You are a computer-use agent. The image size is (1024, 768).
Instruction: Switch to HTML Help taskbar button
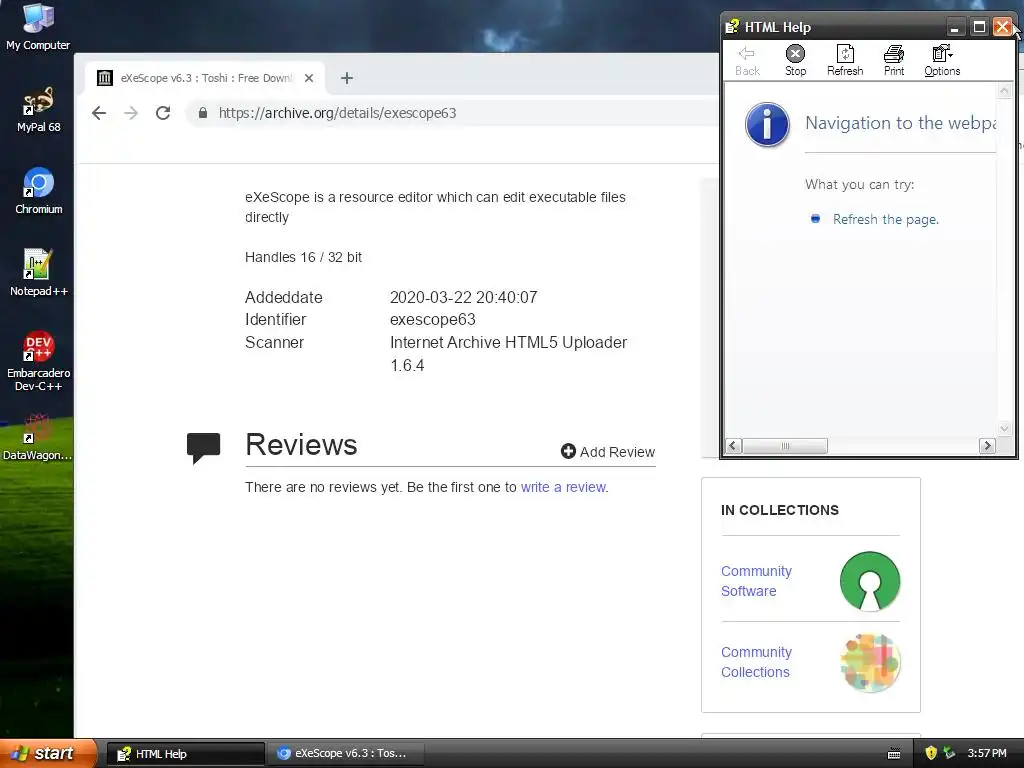185,754
